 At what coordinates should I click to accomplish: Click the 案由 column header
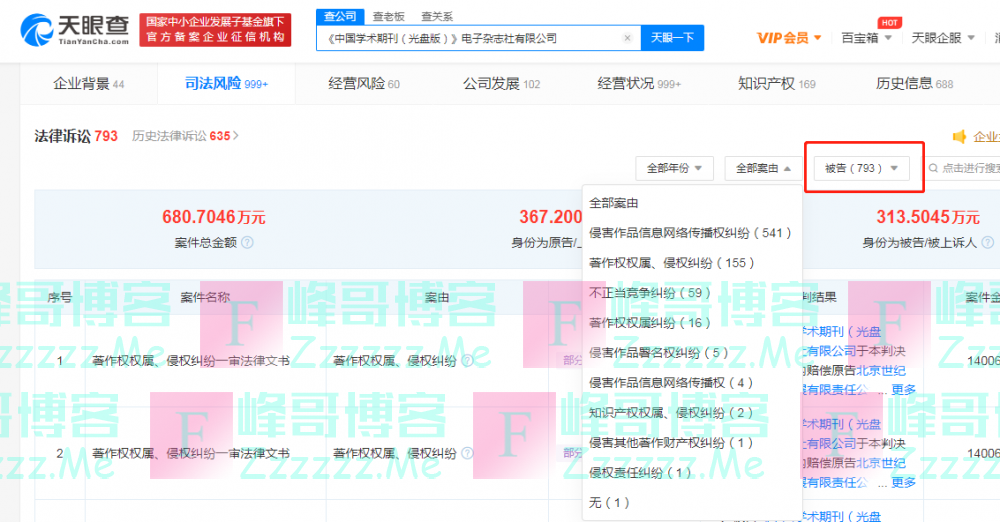click(437, 297)
